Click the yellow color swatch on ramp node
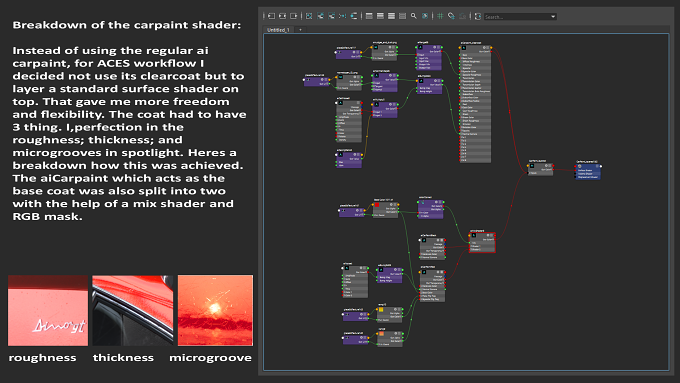The height and width of the screenshot is (383, 680). coord(381,310)
